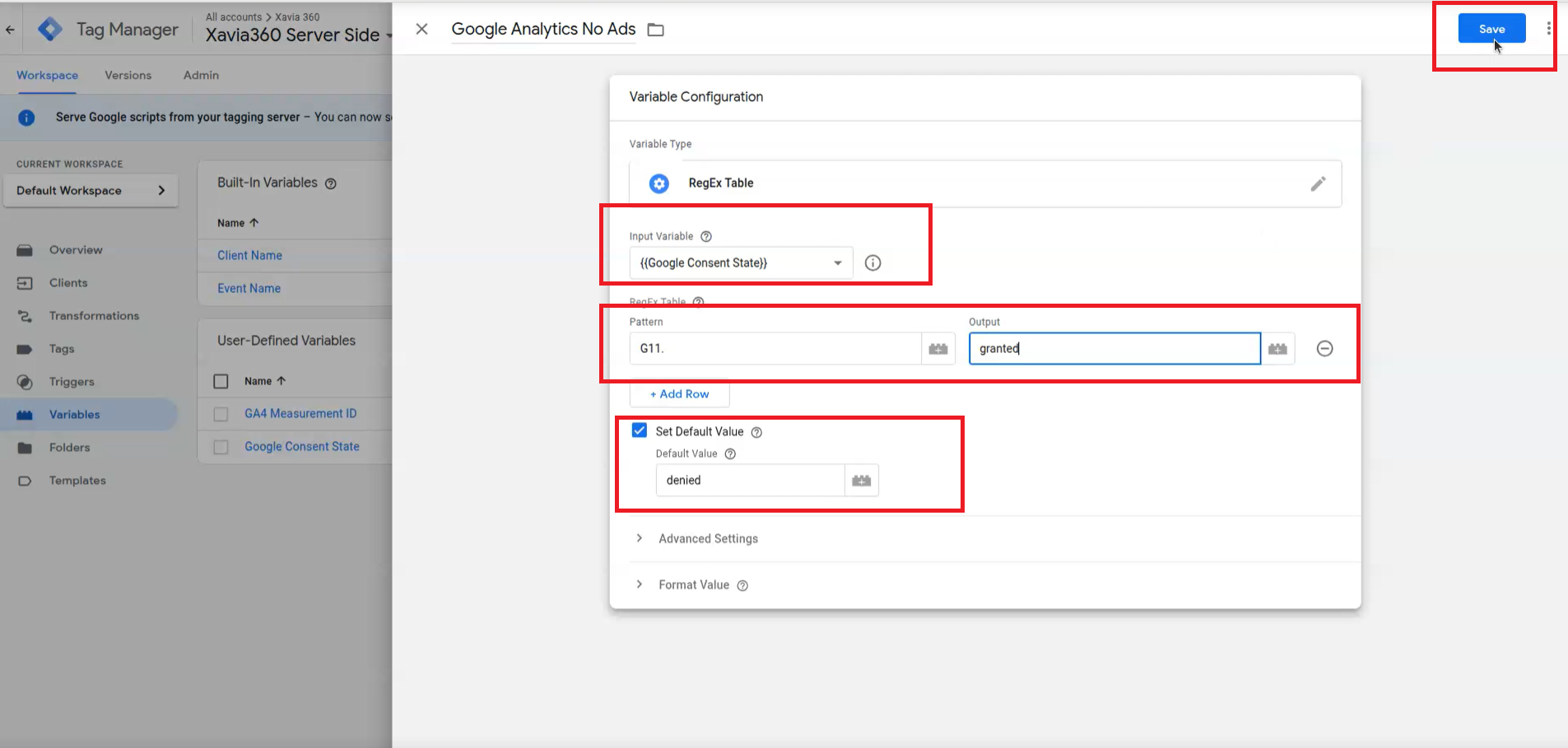Open the All accounts breadcrumb link
Screen dimensions: 1568x748
pos(234,16)
